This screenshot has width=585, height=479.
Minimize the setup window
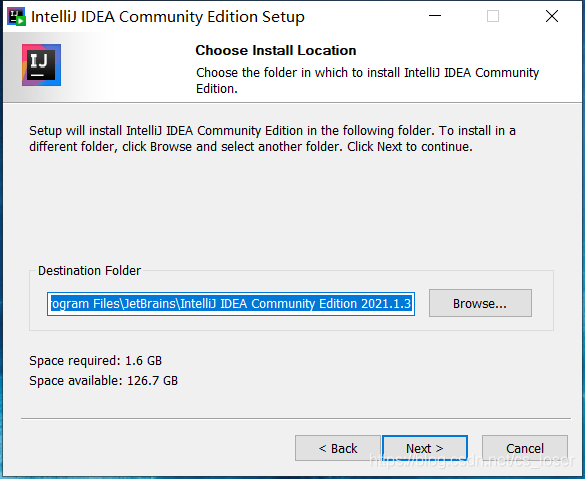[x=435, y=16]
